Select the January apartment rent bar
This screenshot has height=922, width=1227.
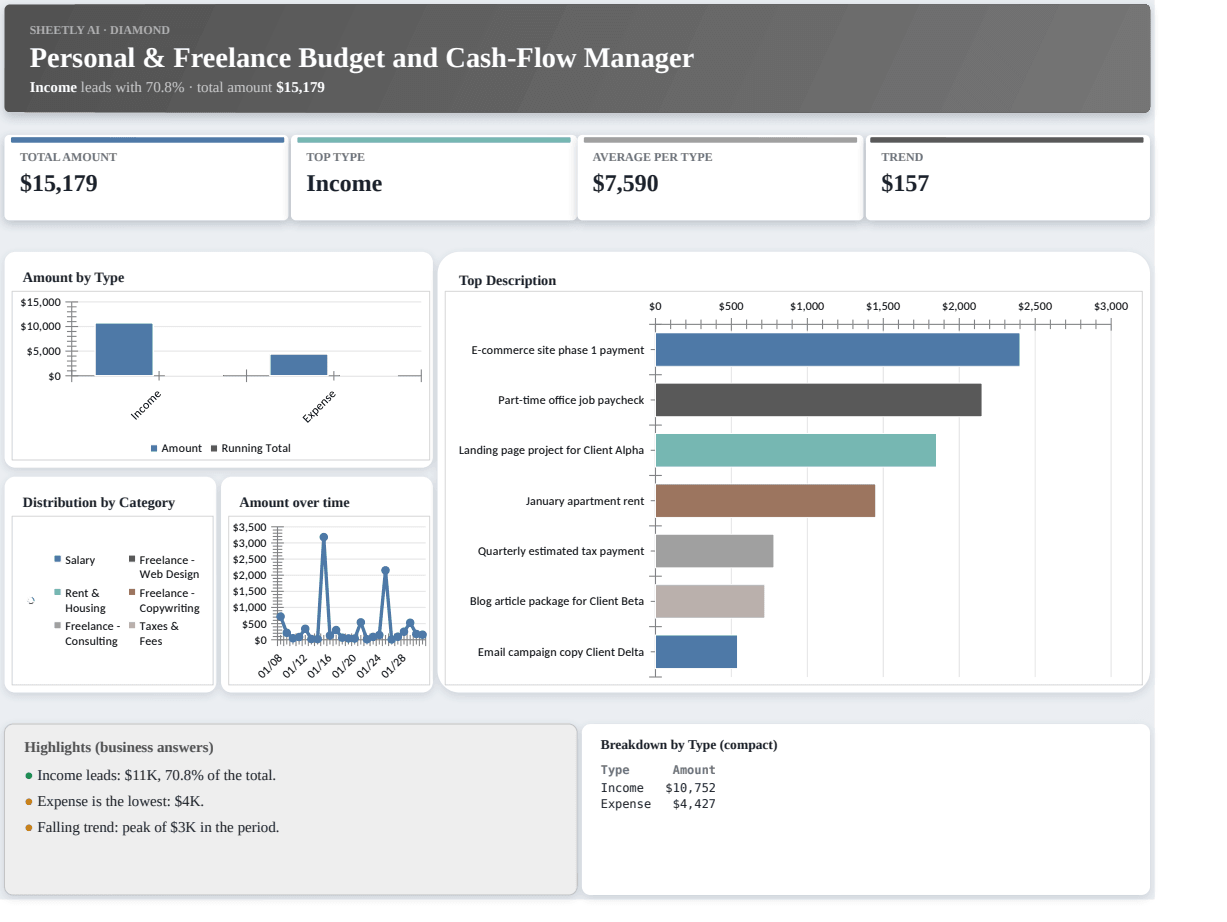click(x=765, y=501)
